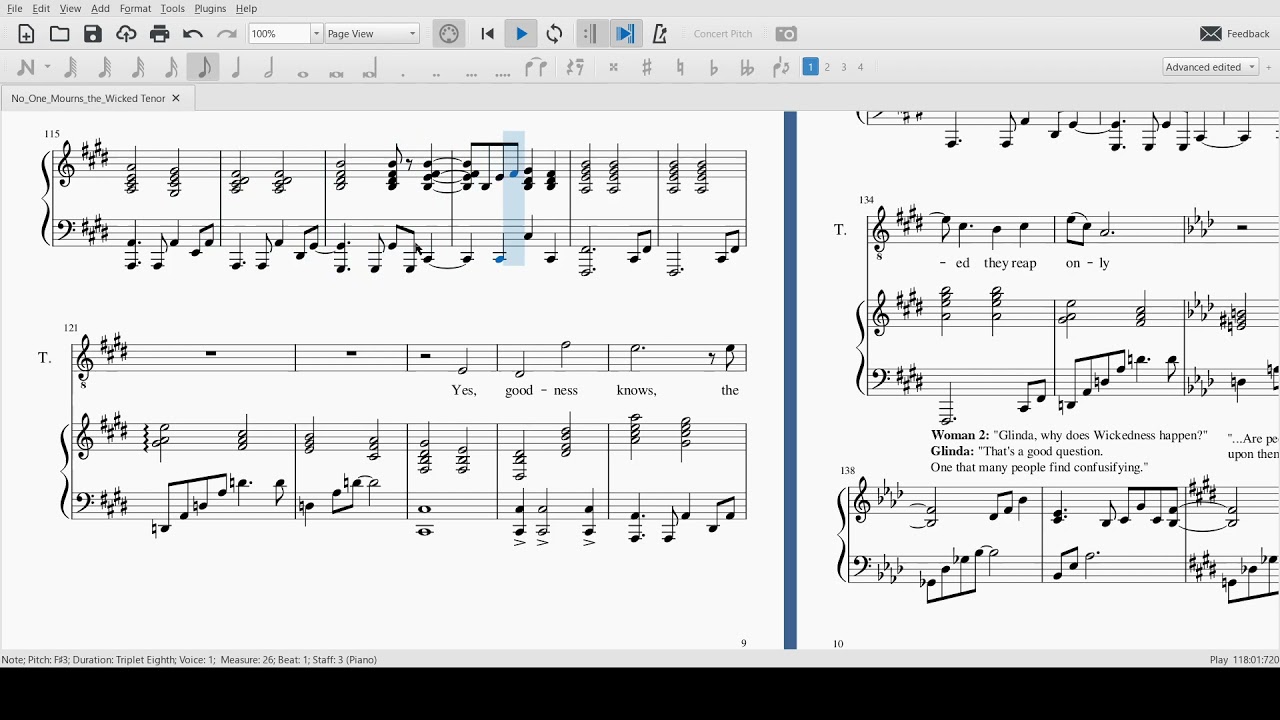Image resolution: width=1280 pixels, height=720 pixels.
Task: Rewind playback to start
Action: (x=488, y=34)
